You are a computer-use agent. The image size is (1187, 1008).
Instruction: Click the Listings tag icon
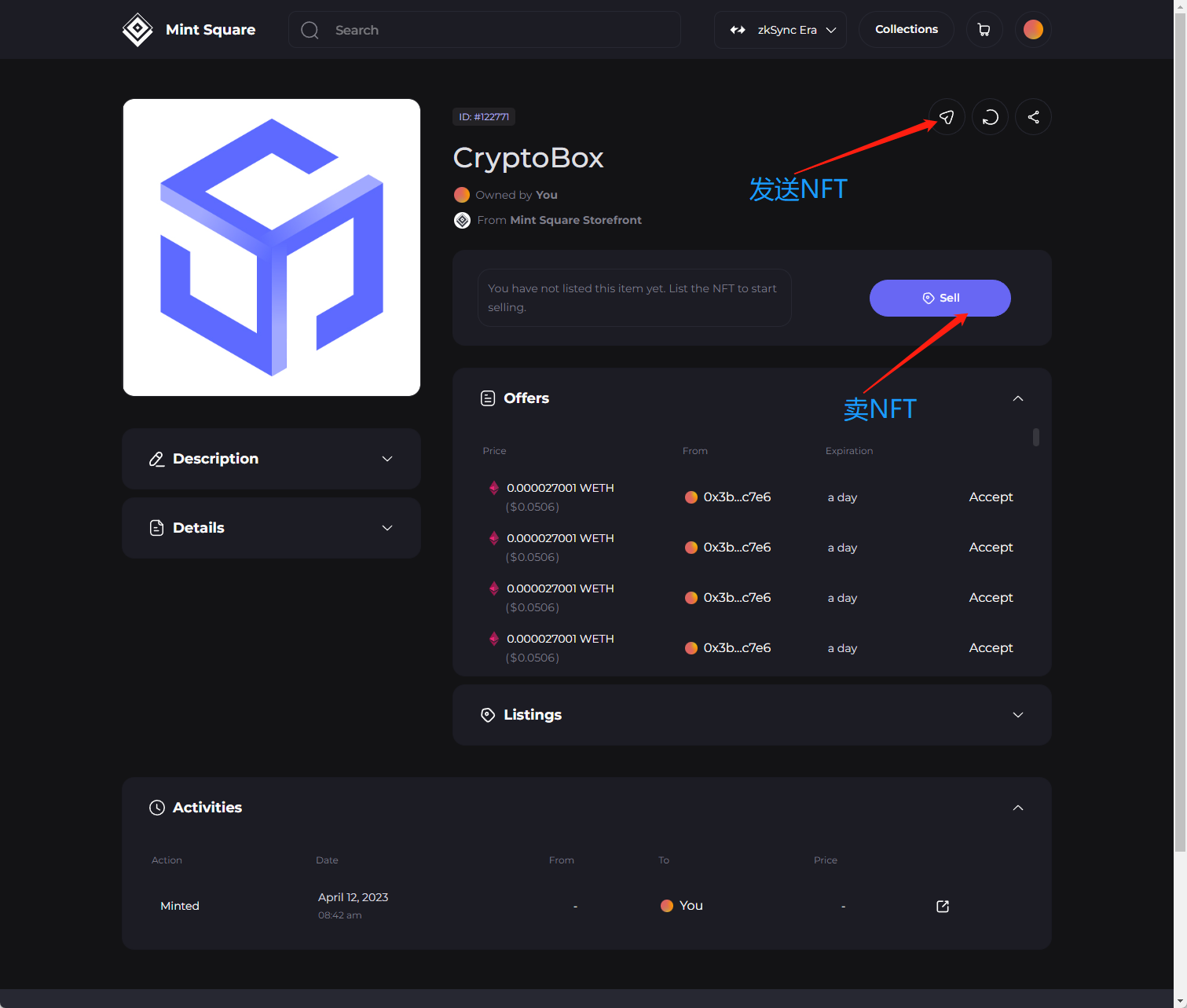[x=488, y=715]
